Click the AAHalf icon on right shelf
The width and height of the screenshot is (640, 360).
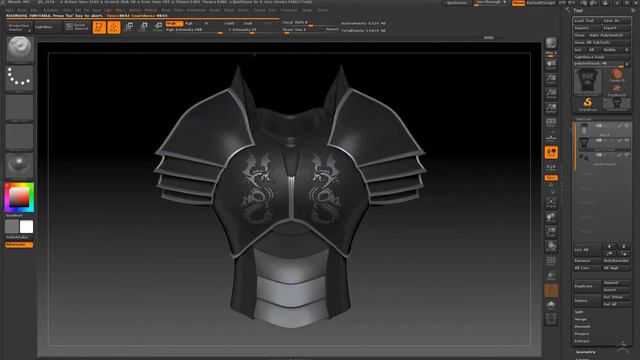pos(551,108)
